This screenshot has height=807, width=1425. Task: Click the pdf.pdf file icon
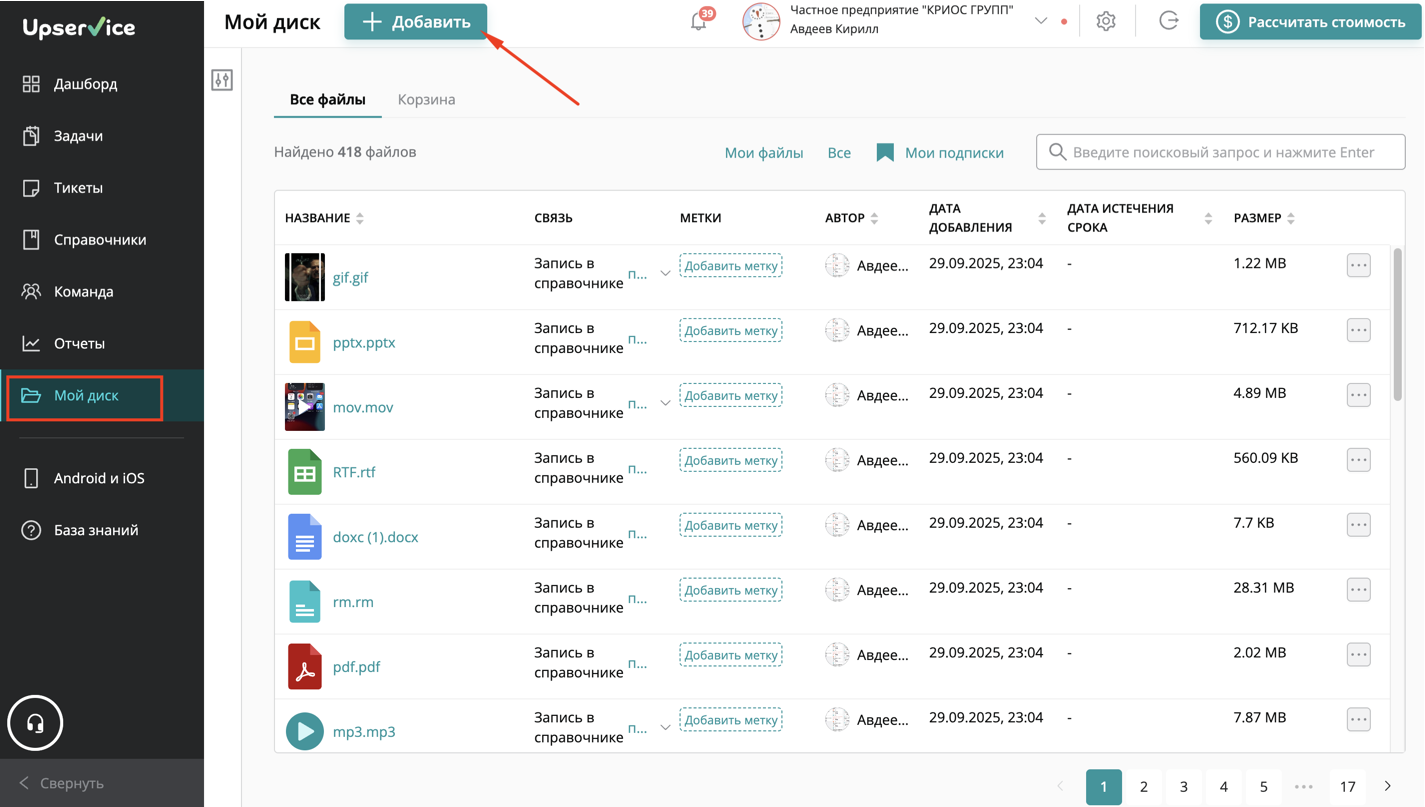click(304, 667)
